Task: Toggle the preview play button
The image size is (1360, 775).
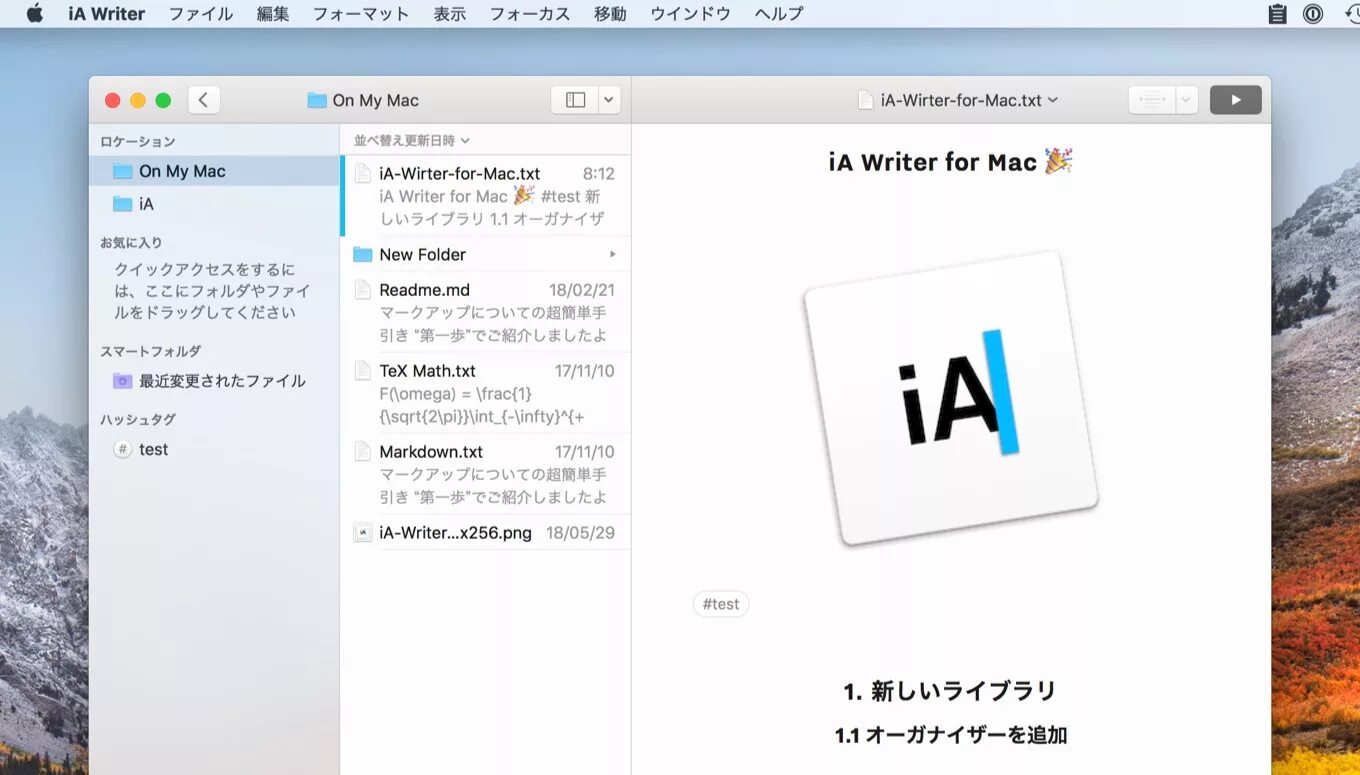Action: coord(1235,100)
